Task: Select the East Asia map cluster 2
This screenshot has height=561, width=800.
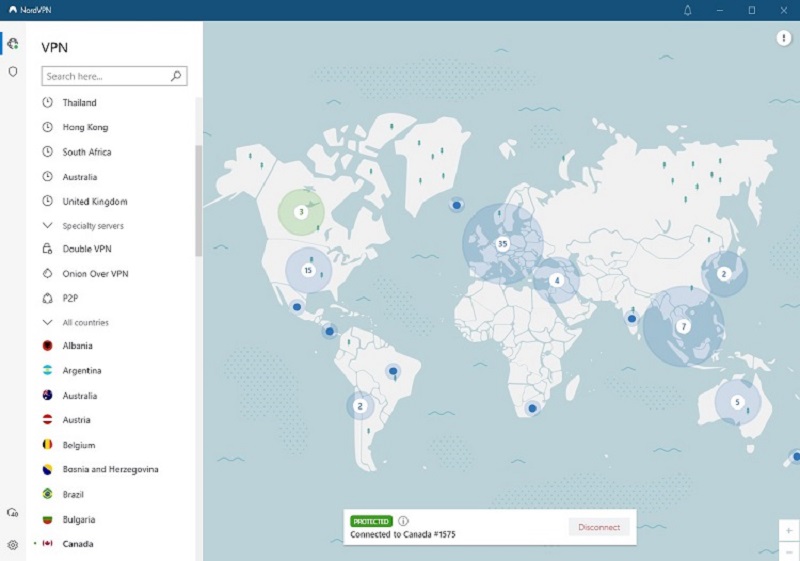Action: tap(723, 274)
